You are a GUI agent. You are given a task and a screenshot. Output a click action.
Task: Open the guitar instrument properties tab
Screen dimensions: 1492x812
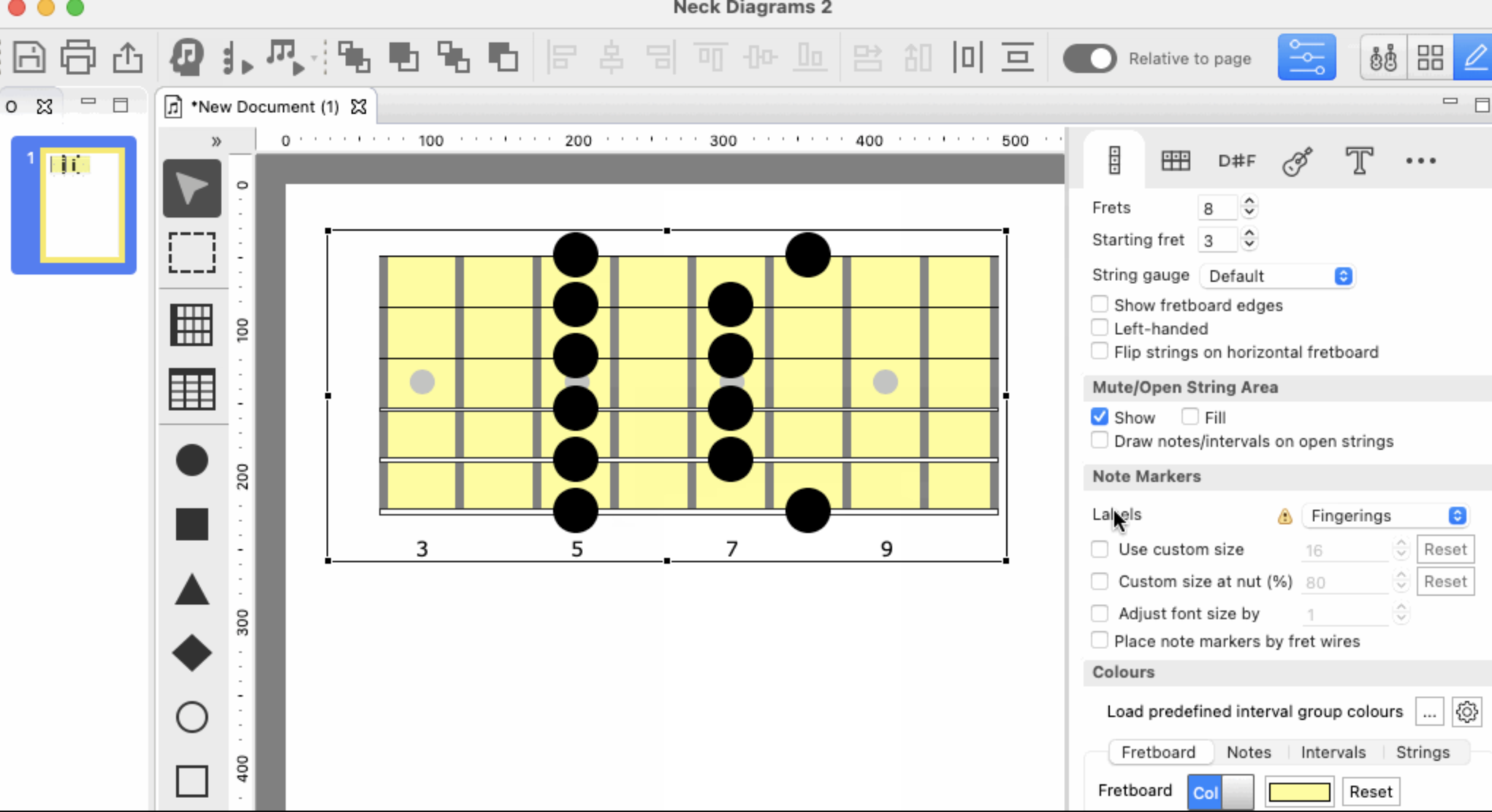point(1298,161)
